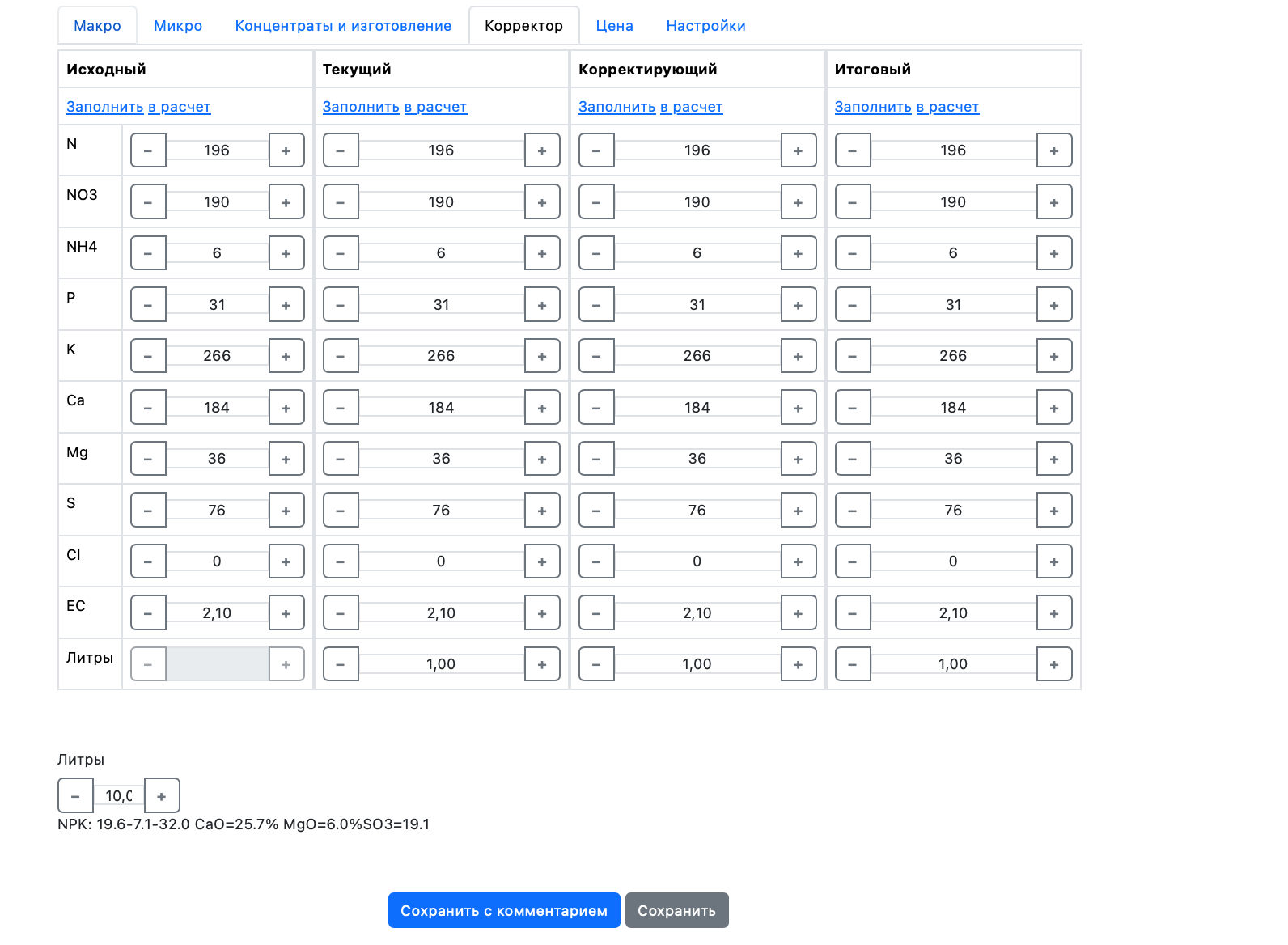Go to the Цена tab
Screen dimensions: 1288x945
[x=614, y=26]
